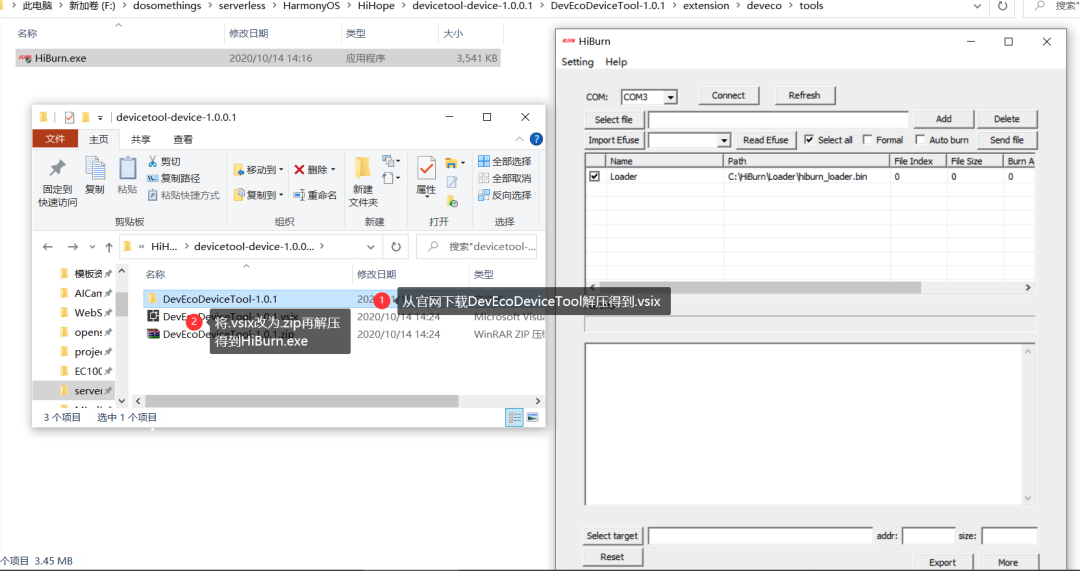
Task: Create a new folder with 新建文件夹
Action: tap(363, 182)
